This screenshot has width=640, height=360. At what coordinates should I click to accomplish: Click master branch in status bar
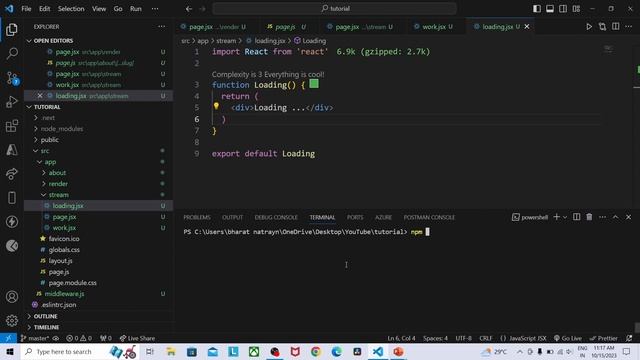[x=35, y=338]
